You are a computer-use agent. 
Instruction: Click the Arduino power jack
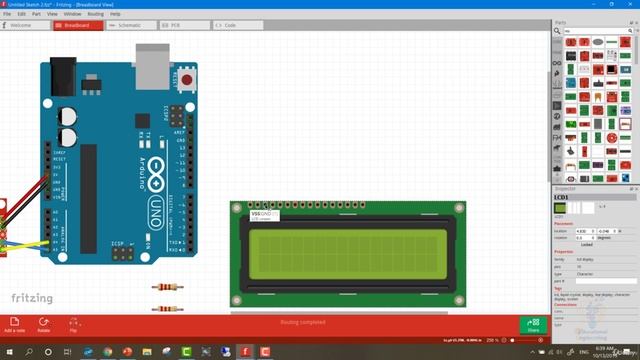(63, 77)
